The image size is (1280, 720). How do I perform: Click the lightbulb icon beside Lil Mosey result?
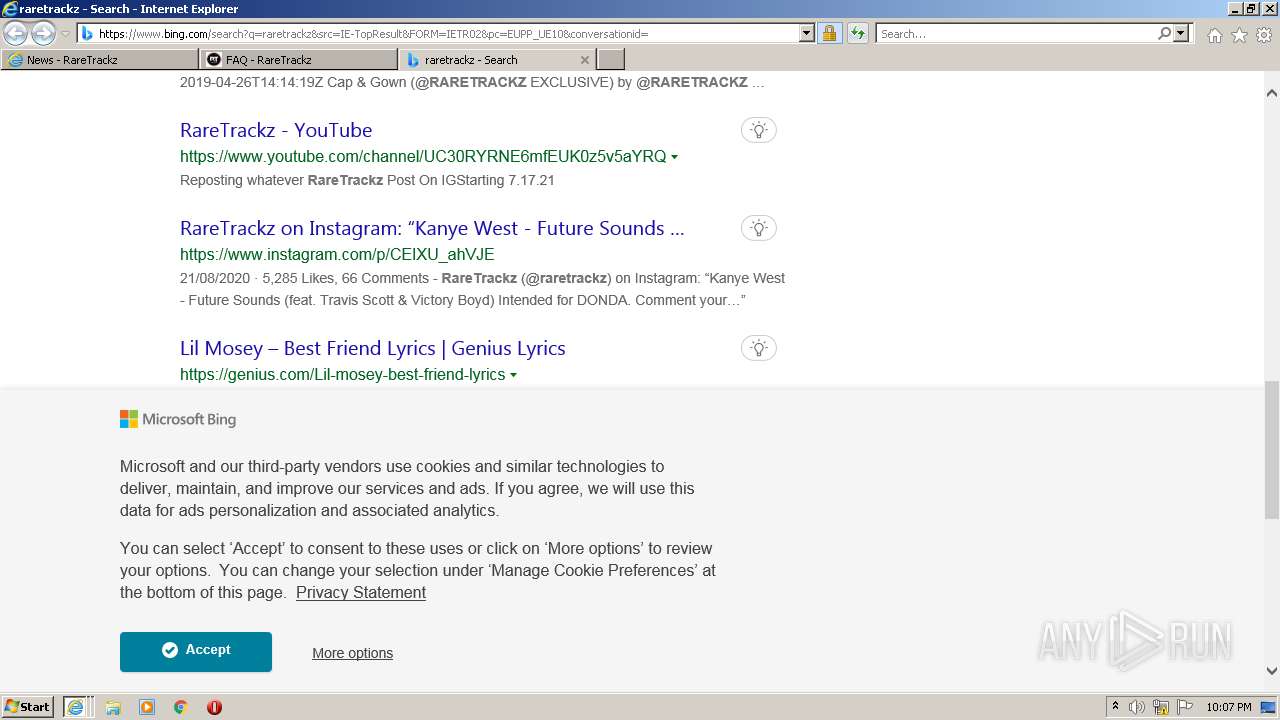pos(759,348)
